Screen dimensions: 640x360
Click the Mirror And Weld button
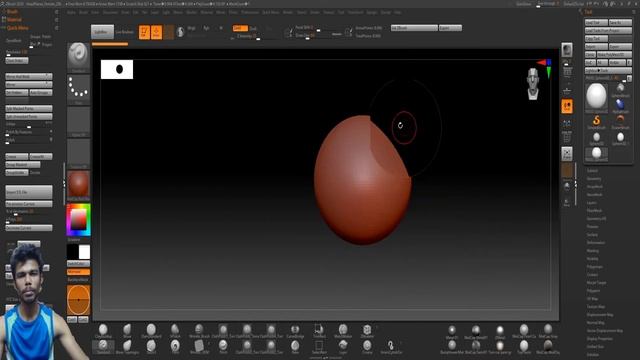pos(29,76)
